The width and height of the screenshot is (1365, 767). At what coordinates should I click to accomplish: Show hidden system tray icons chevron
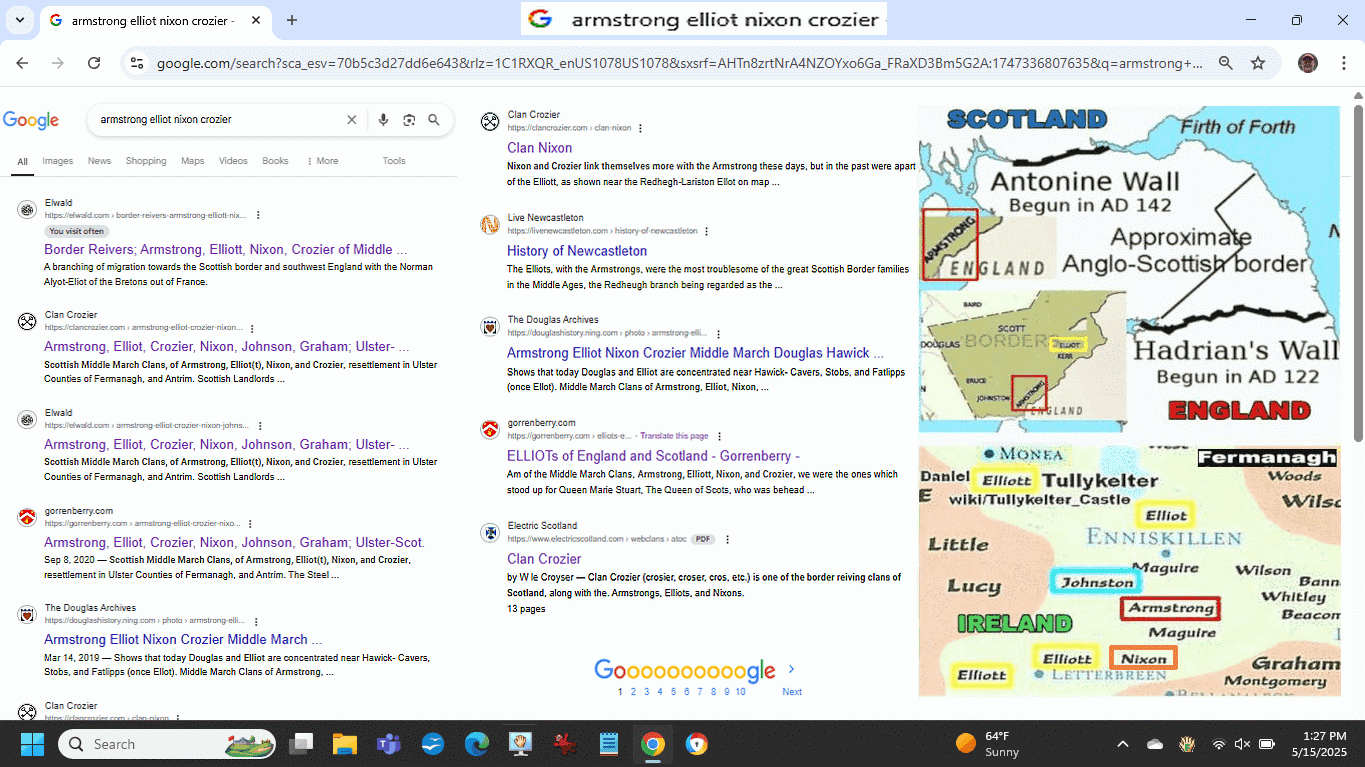point(1122,744)
